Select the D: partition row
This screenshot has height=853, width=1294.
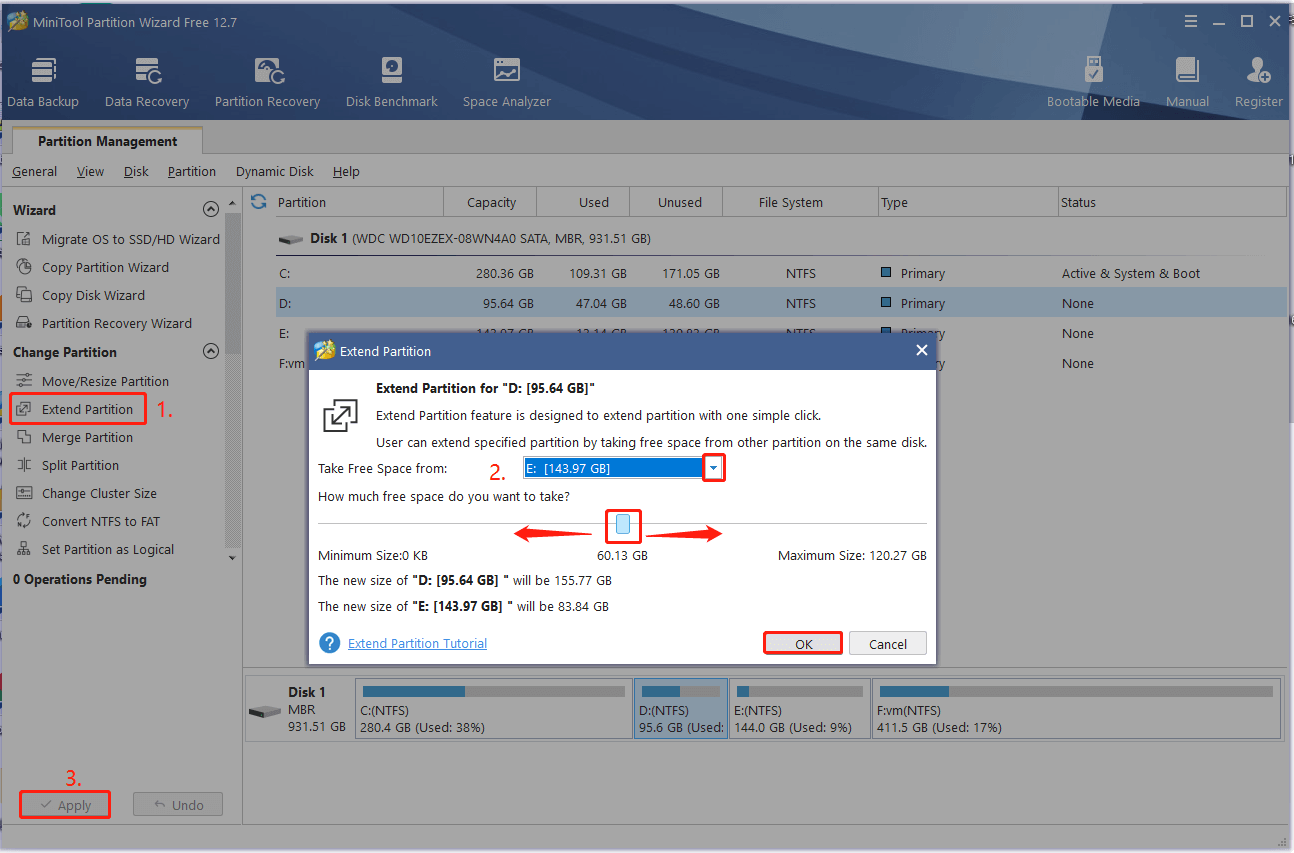click(x=781, y=303)
